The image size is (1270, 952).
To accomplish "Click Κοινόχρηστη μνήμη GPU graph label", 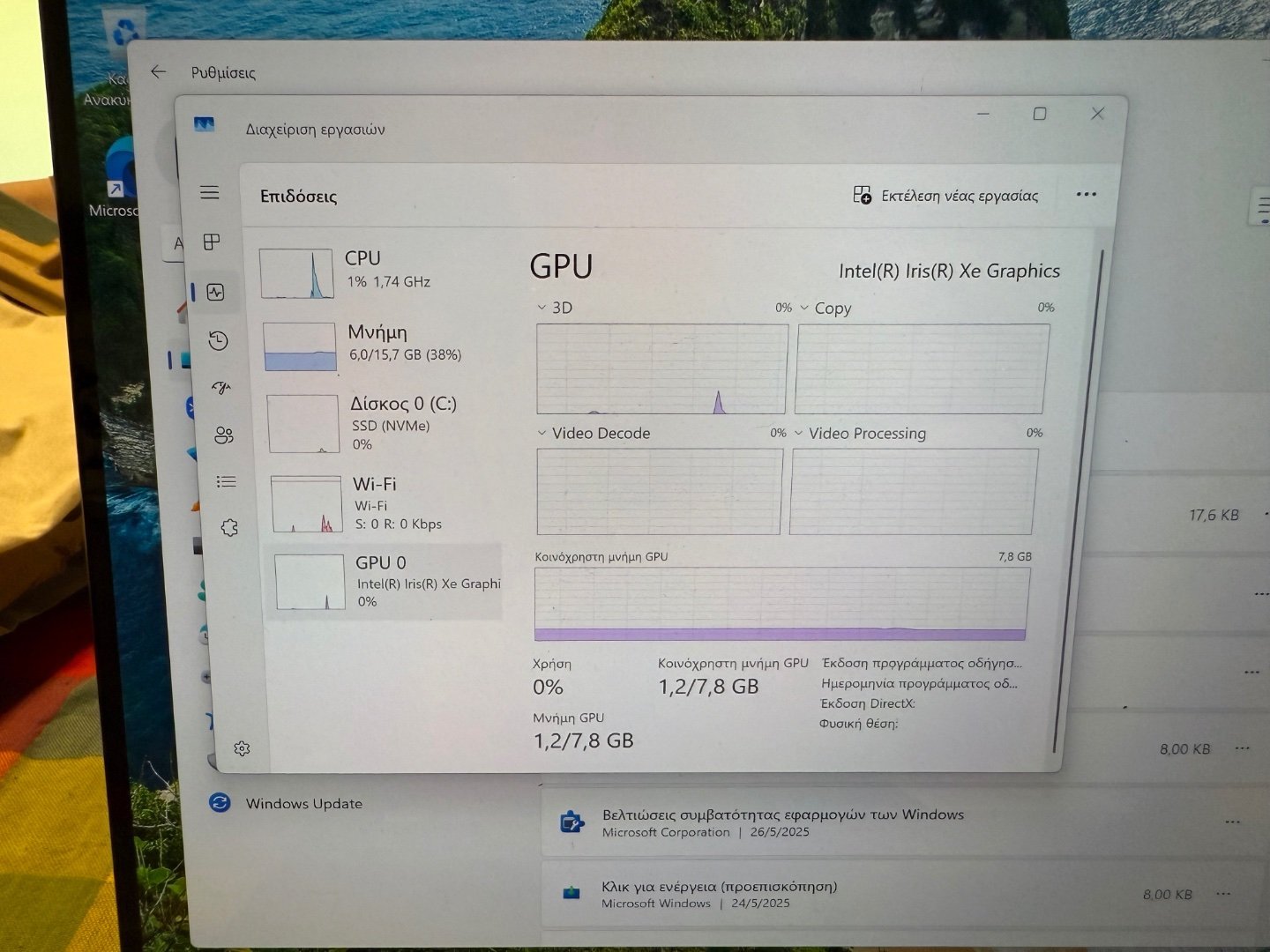I will pos(601,556).
